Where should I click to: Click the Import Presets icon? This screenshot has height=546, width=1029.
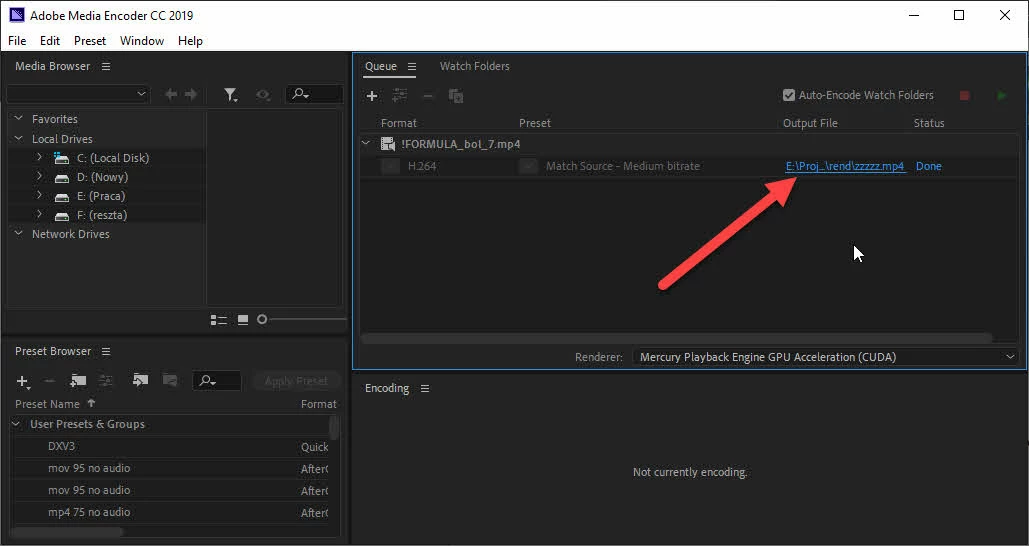click(x=140, y=381)
